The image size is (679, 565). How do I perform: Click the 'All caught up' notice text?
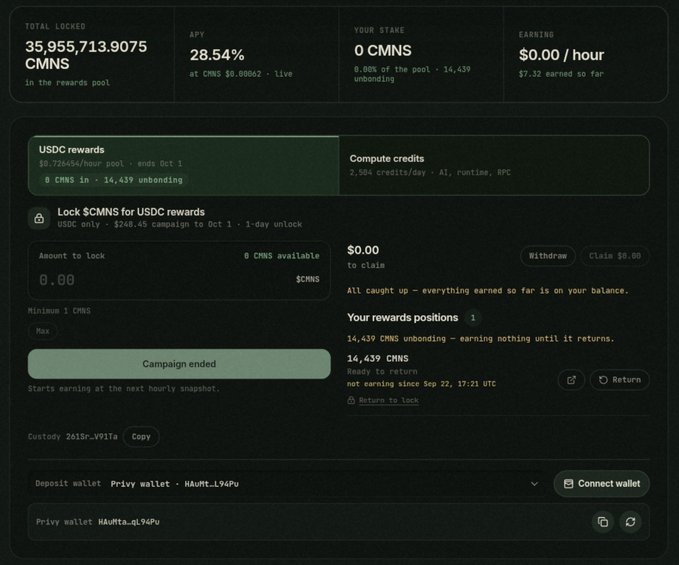click(x=488, y=291)
